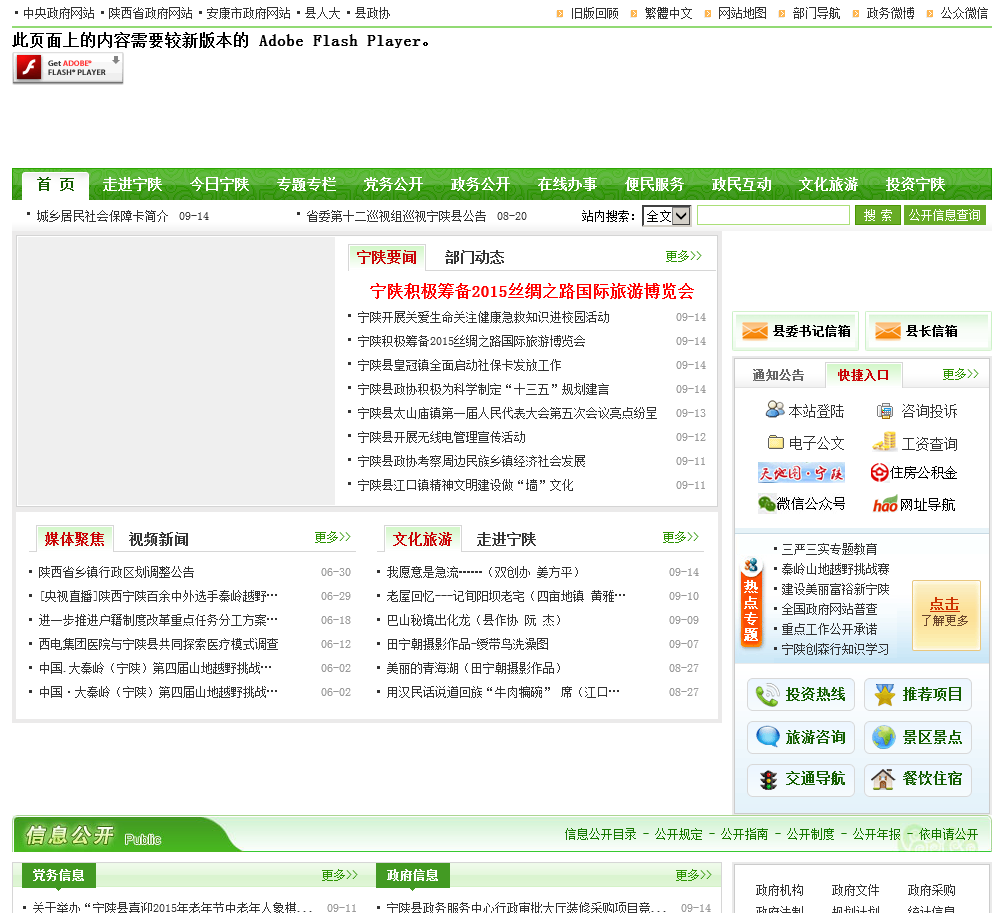Open 部门导航 top link
This screenshot has width=1004, height=913.
point(816,13)
